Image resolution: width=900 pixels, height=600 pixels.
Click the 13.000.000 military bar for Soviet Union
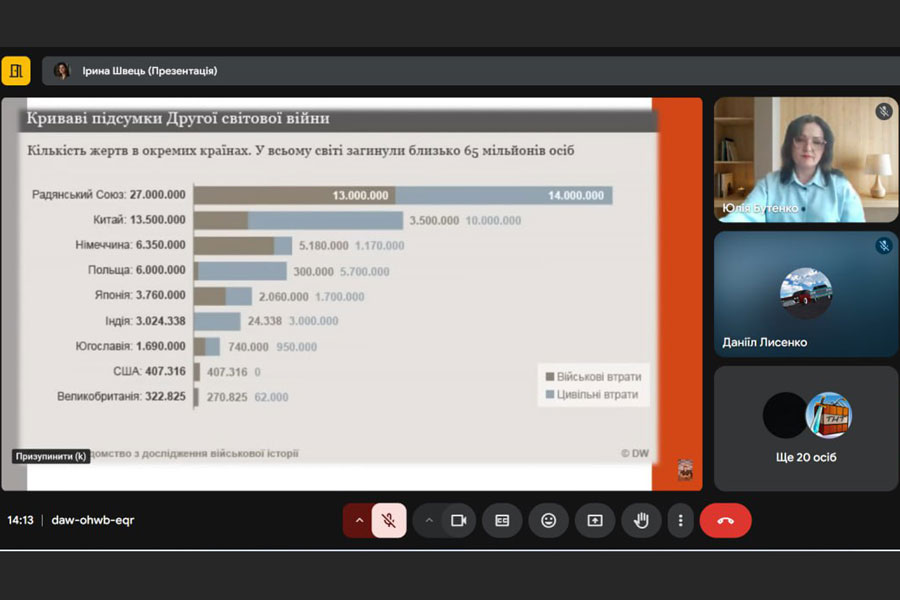[x=294, y=195]
